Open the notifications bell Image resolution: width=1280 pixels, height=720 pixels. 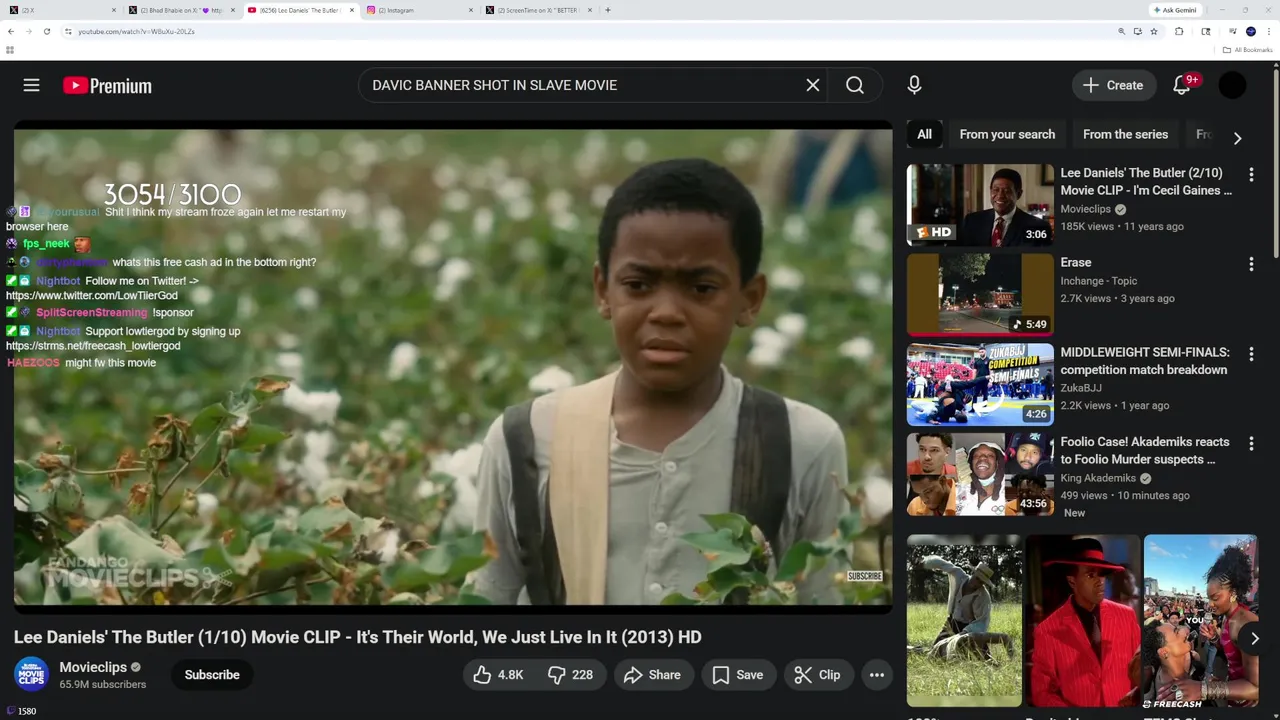[x=1182, y=86]
